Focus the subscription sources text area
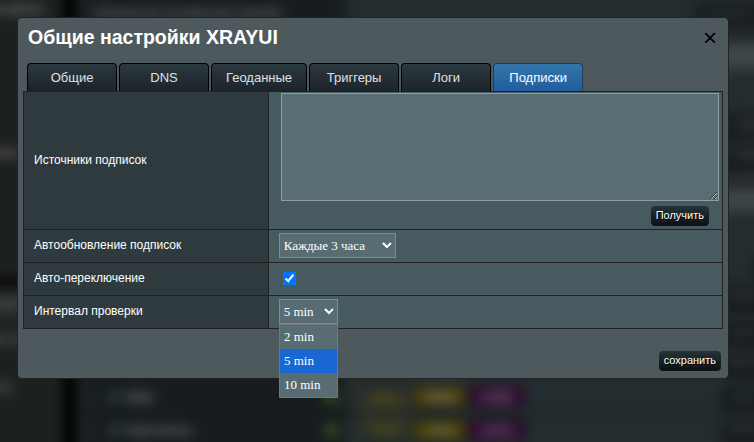Screen dimensions: 754x442 coord(499,147)
